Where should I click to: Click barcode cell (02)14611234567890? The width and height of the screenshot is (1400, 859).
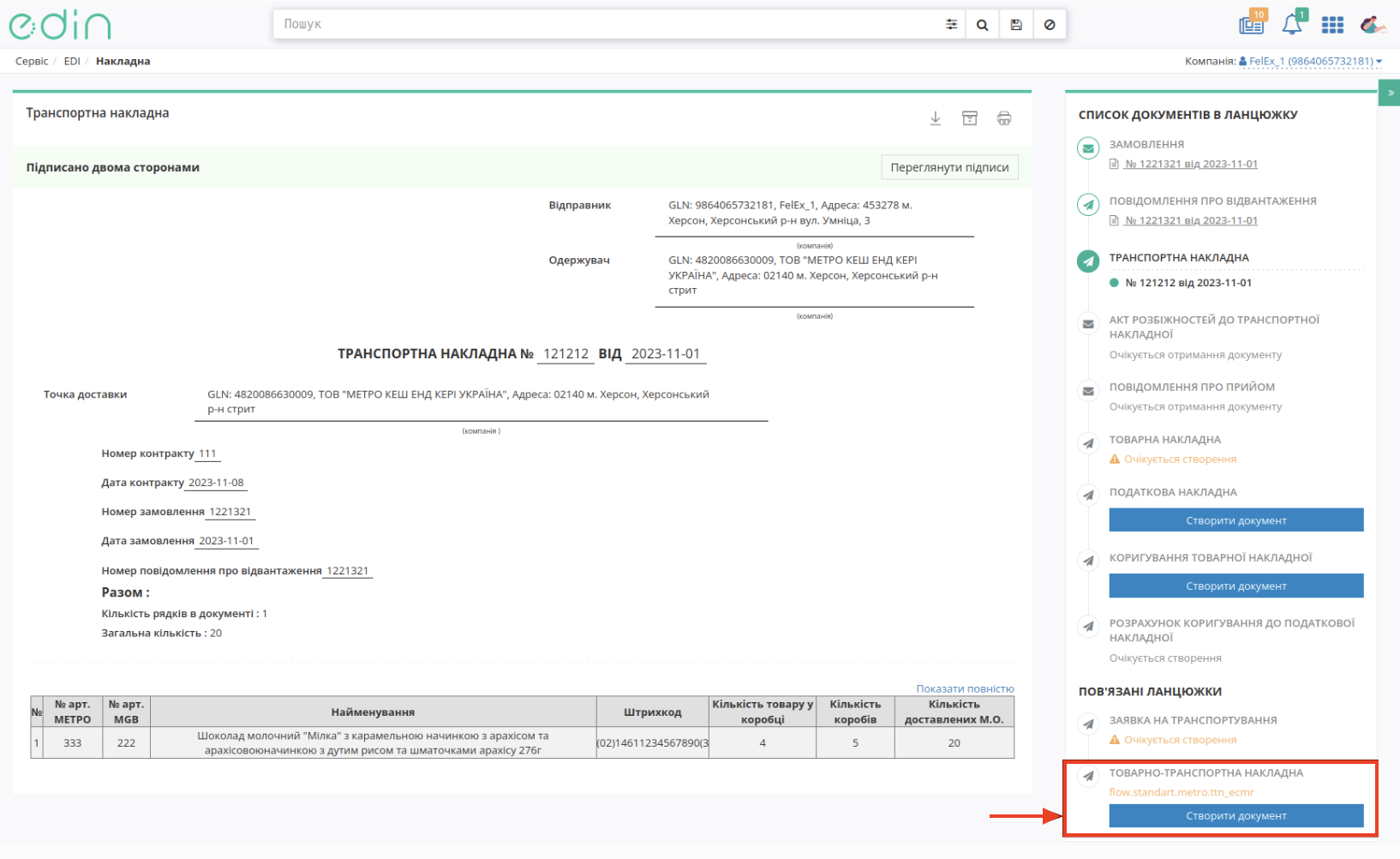(x=653, y=743)
